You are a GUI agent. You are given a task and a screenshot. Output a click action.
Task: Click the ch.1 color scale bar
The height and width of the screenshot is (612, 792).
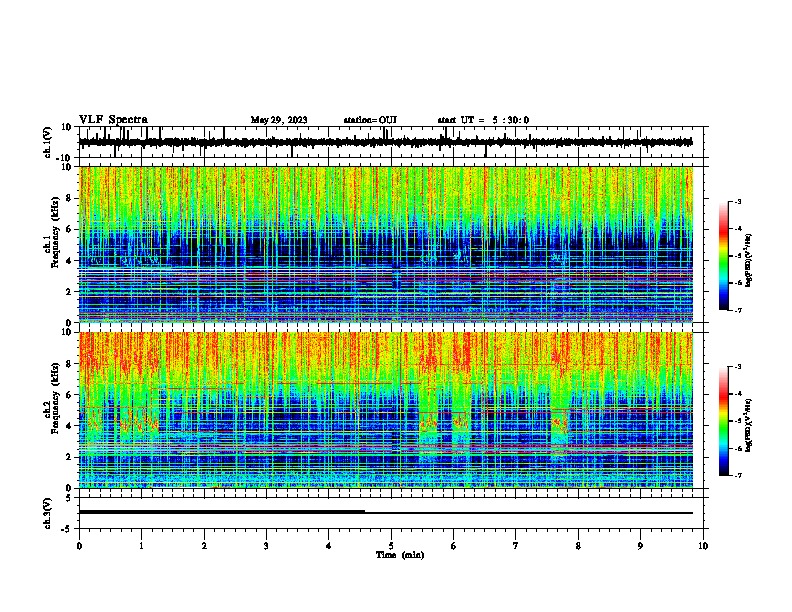[724, 256]
